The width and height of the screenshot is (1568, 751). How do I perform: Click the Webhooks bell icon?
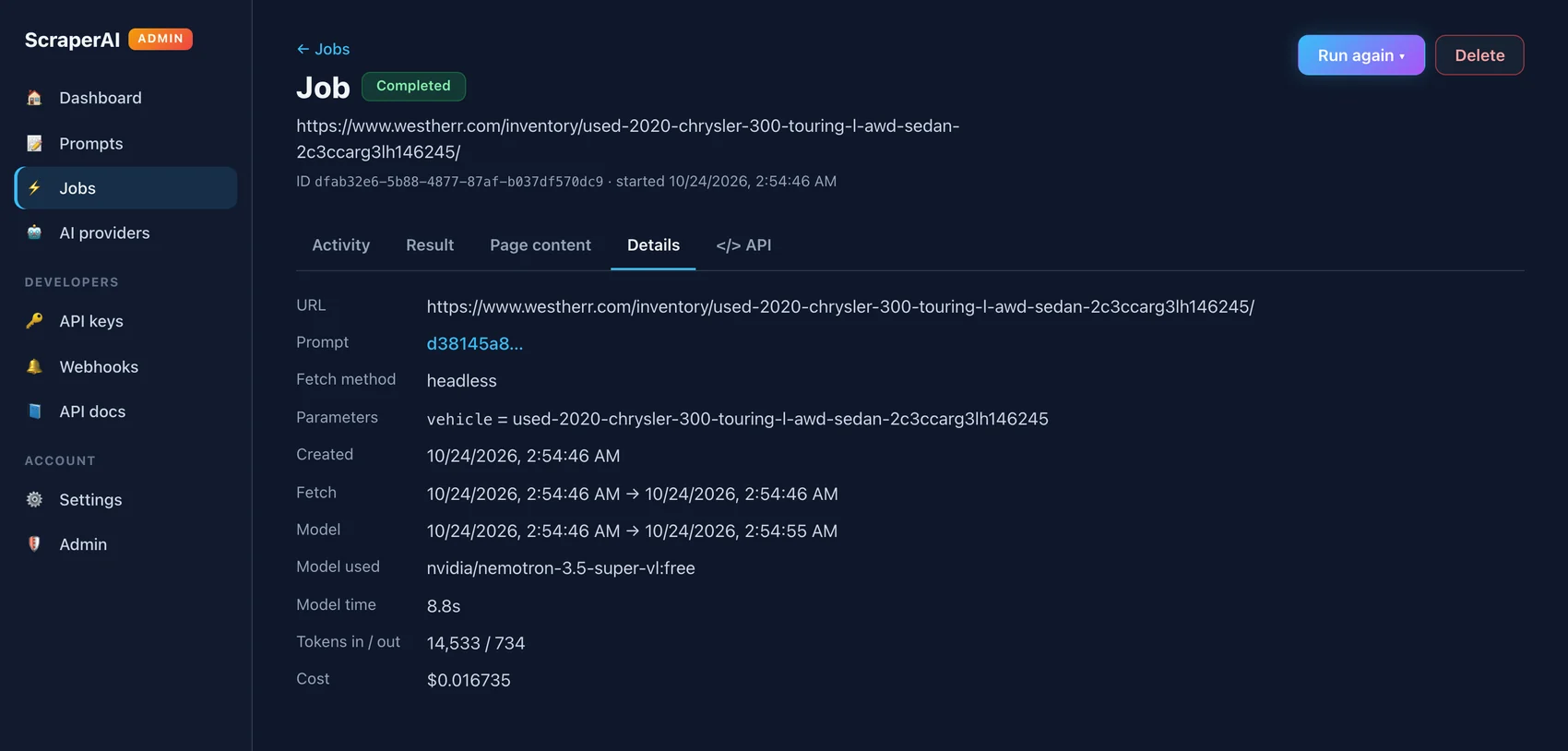coord(34,366)
